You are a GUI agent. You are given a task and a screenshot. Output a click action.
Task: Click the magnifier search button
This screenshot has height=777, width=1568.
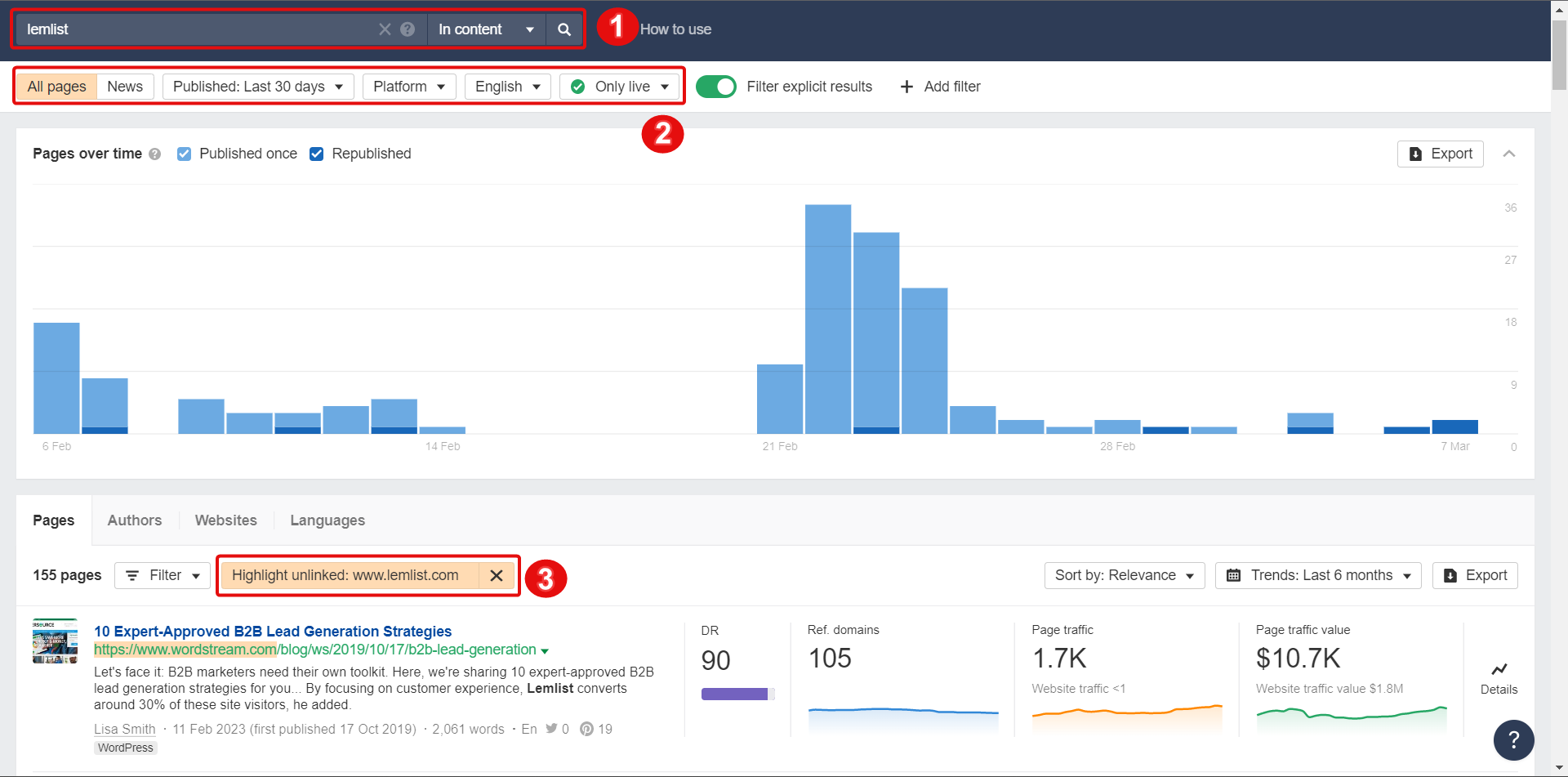tap(563, 29)
